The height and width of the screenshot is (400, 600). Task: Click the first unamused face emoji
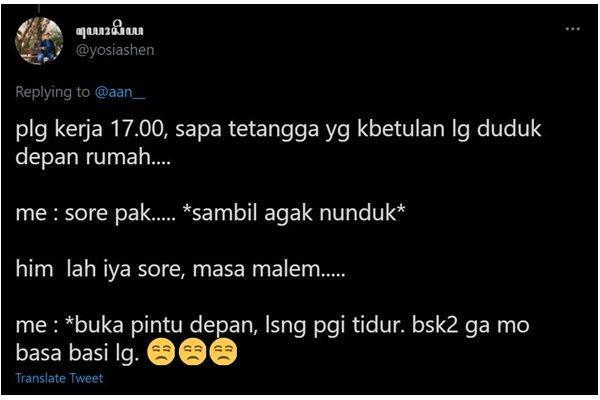point(161,352)
